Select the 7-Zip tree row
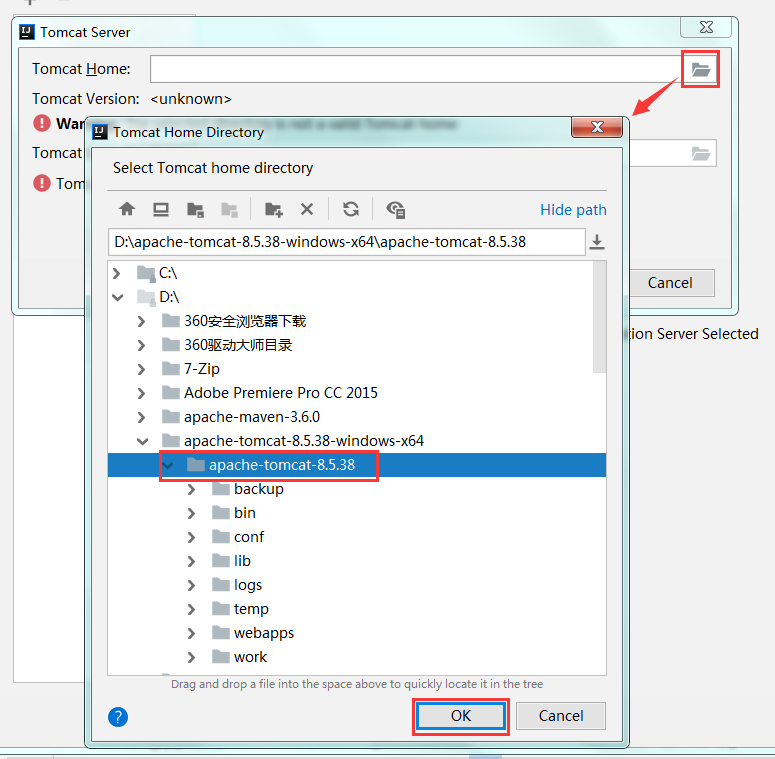Image resolution: width=775 pixels, height=759 pixels. pos(350,369)
